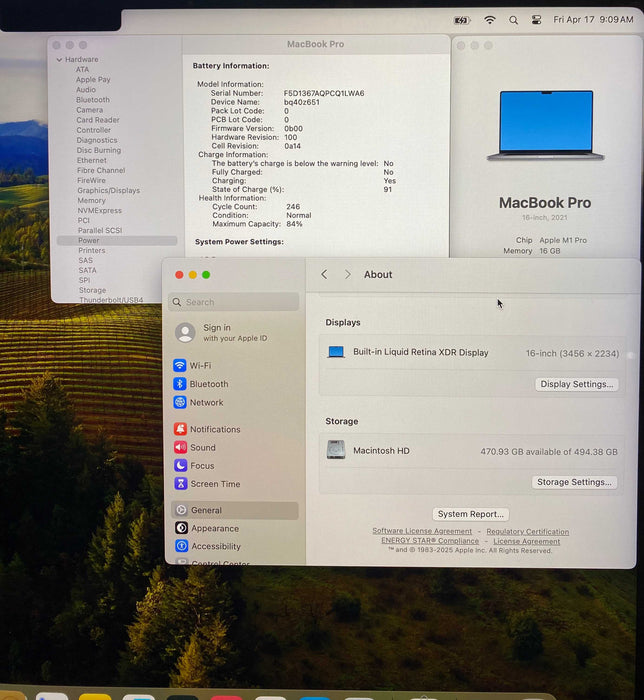Click the date and time in the menu bar
The width and height of the screenshot is (644, 700).
coord(593,20)
